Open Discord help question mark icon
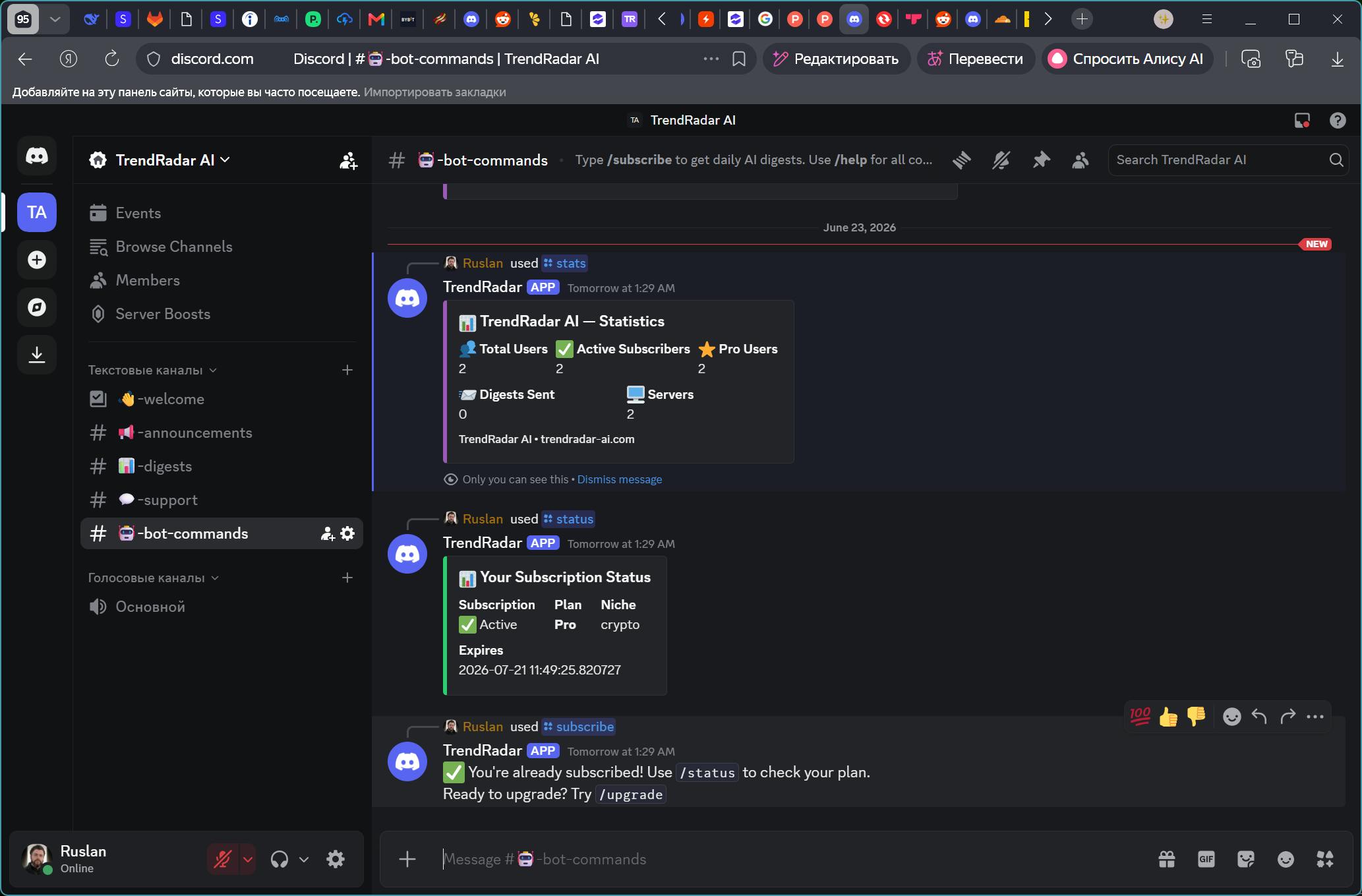This screenshot has height=896, width=1362. point(1338,120)
